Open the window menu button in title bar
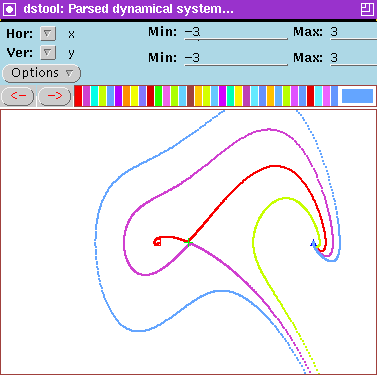This screenshot has height=375, width=377. 9,9
